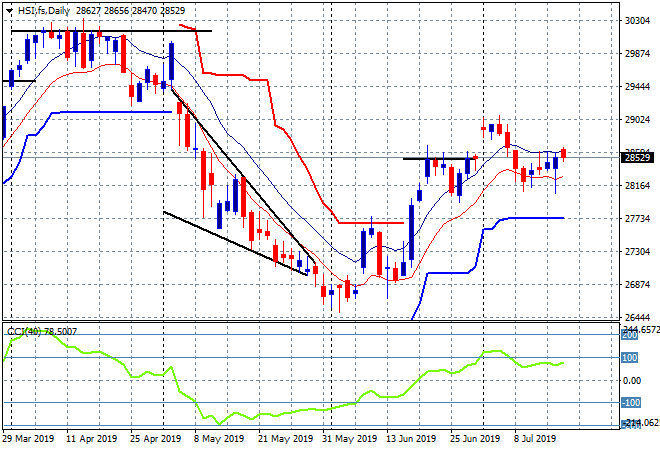Image resolution: width=660 pixels, height=450 pixels.
Task: Select the 13 Jun 2019 date label
Action: 411,438
